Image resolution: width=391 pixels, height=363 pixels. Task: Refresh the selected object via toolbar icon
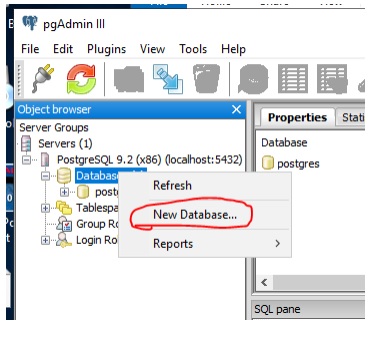pyautogui.click(x=81, y=79)
